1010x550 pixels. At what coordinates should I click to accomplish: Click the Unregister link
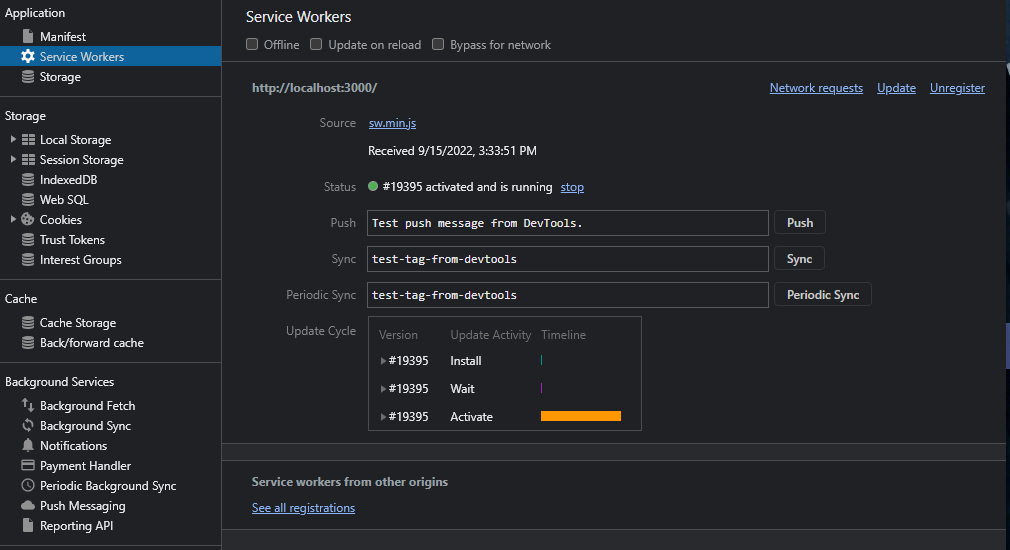tap(957, 88)
